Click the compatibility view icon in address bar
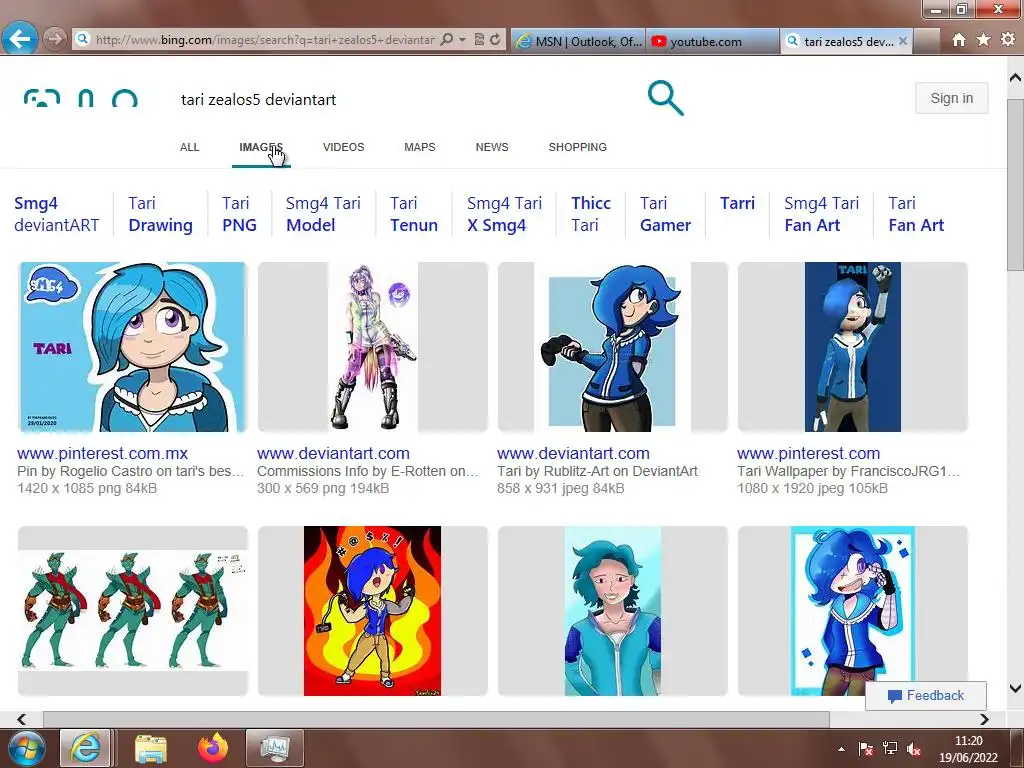The width and height of the screenshot is (1024, 768). tap(479, 39)
